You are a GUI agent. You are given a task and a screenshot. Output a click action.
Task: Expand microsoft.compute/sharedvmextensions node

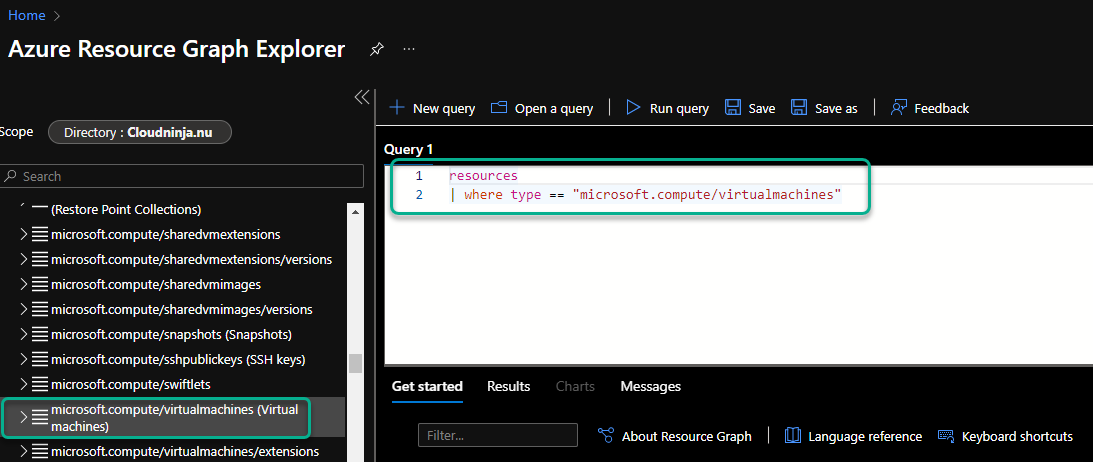[24, 234]
